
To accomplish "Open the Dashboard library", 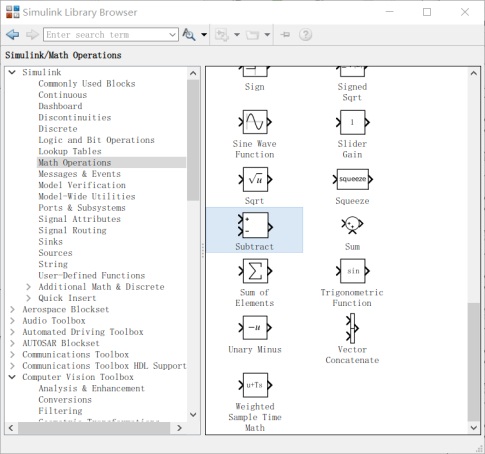I will point(60,106).
